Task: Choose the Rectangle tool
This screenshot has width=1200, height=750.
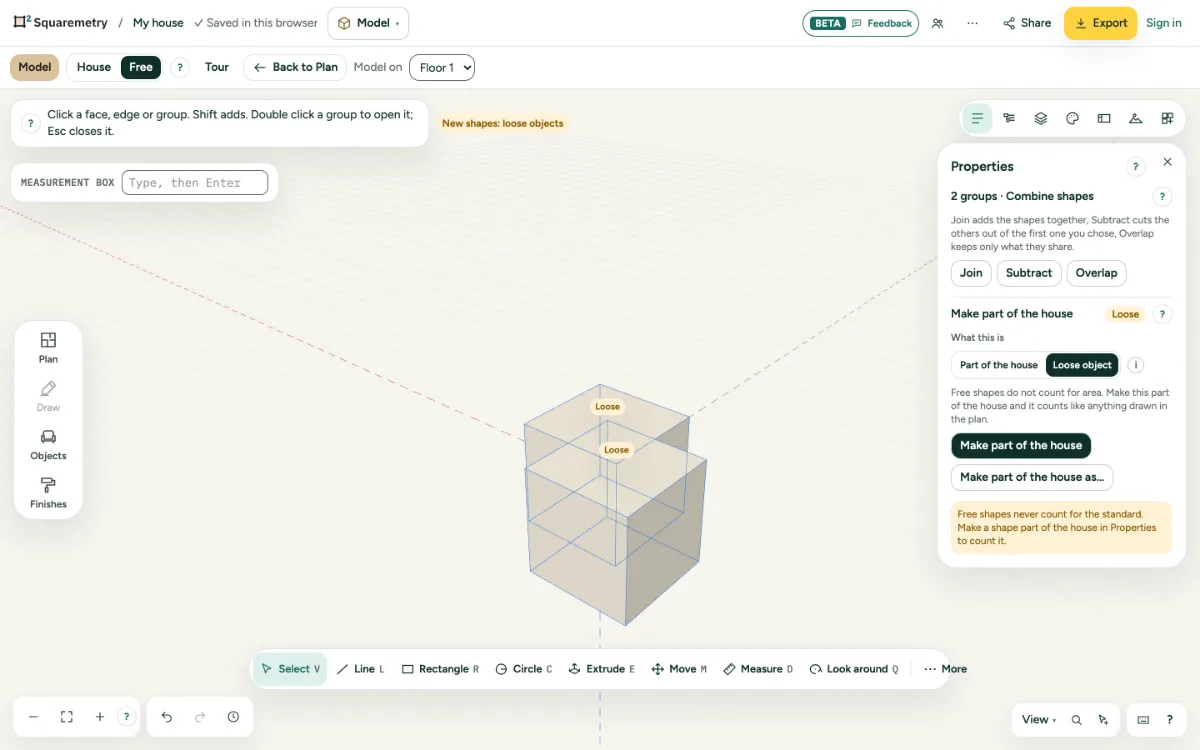Action: coord(441,669)
